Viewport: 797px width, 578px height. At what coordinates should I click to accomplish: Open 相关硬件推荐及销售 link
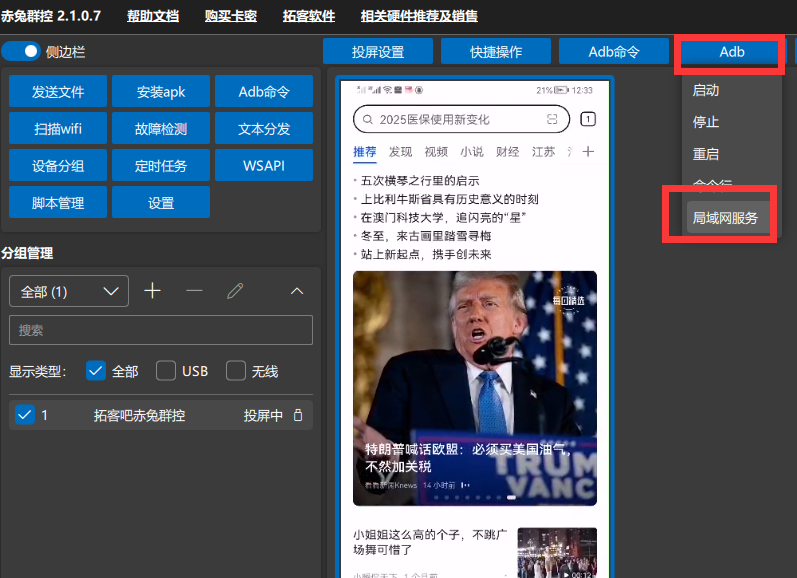[419, 16]
